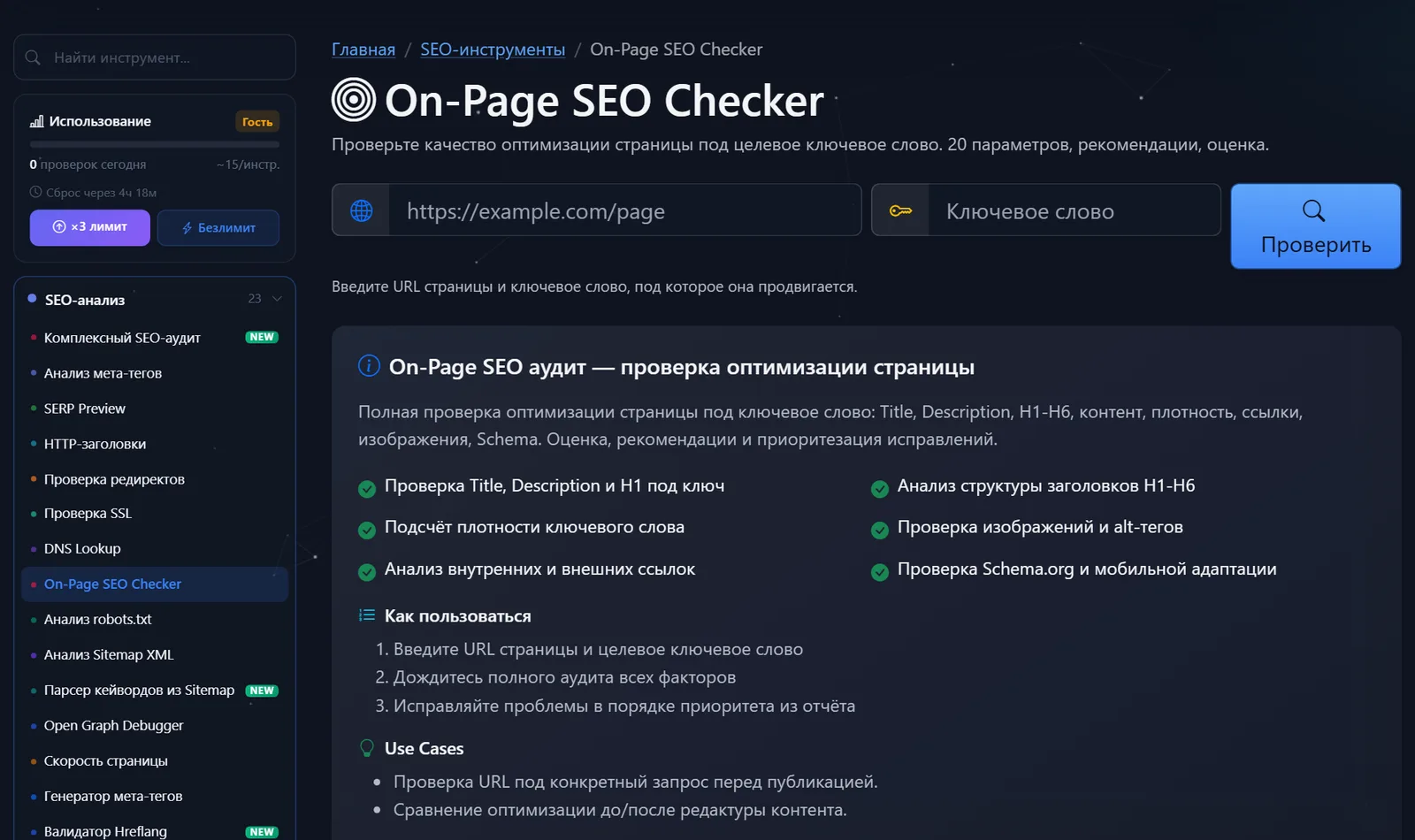This screenshot has width=1415, height=840.
Task: Click the green check beside 'Анализ структуры заголовков'
Action: 880,488
